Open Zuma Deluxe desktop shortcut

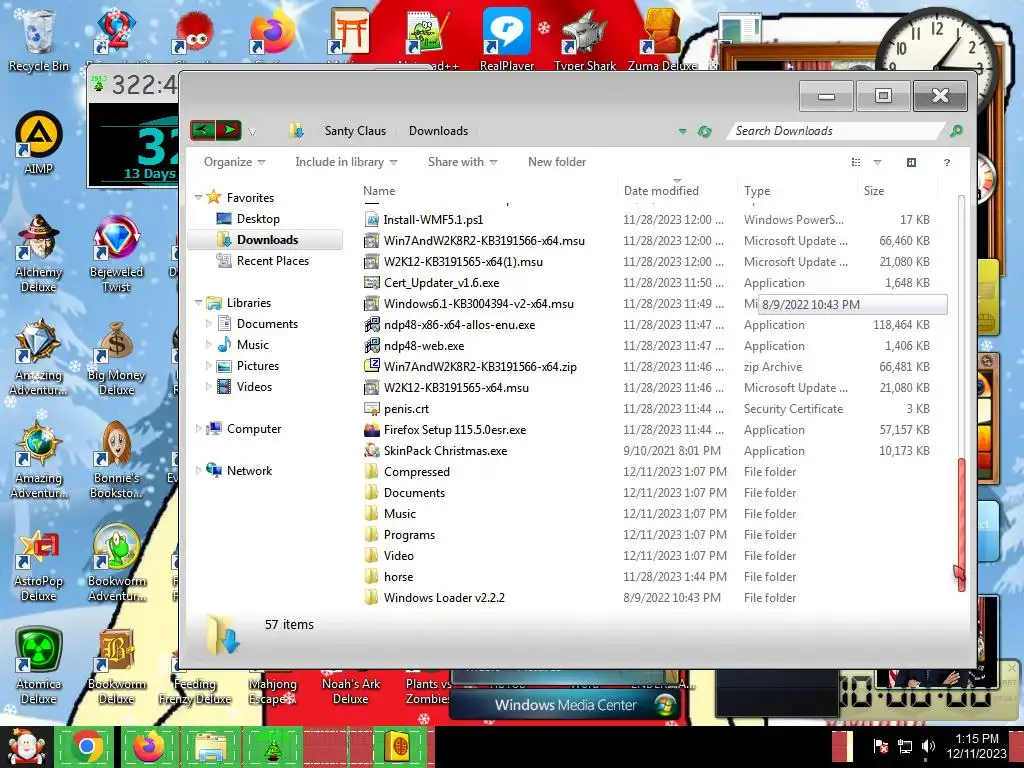click(x=662, y=38)
